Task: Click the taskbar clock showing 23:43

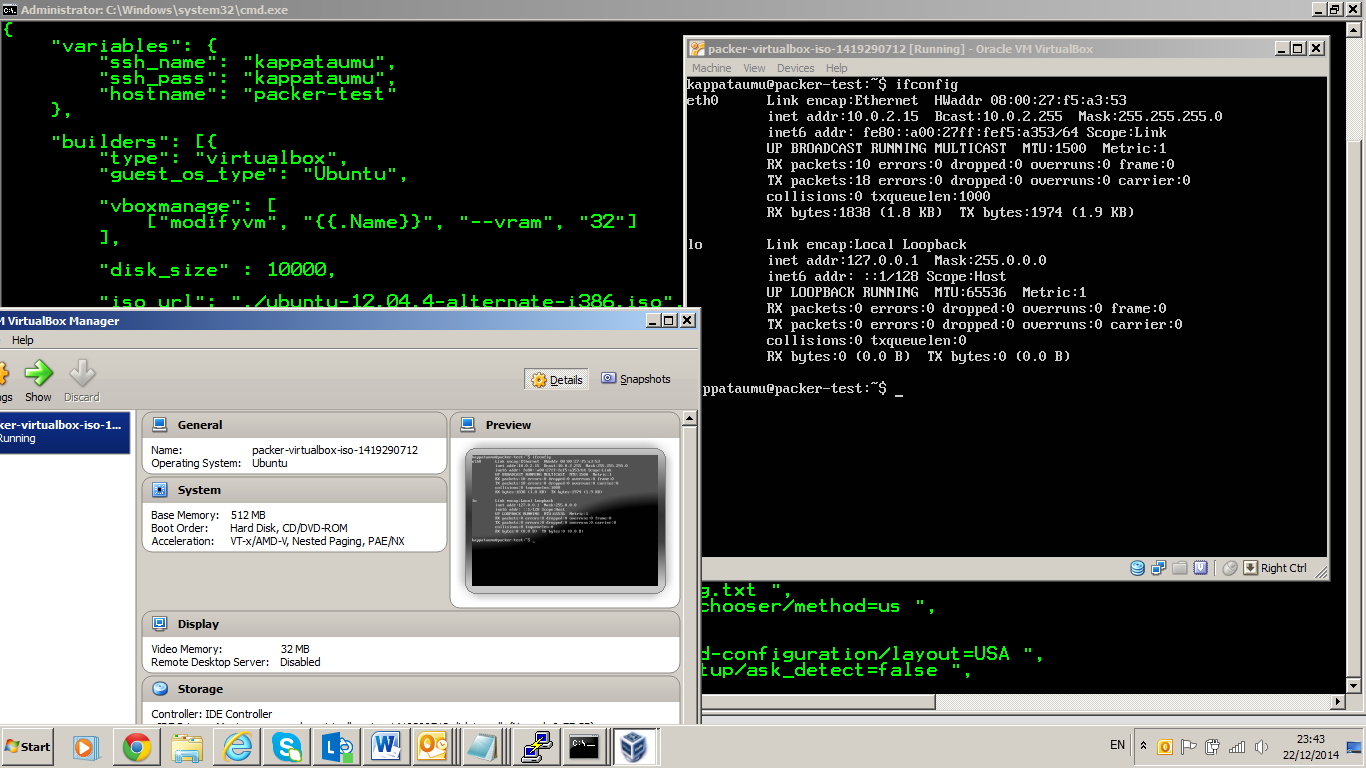Action: pos(1310,747)
